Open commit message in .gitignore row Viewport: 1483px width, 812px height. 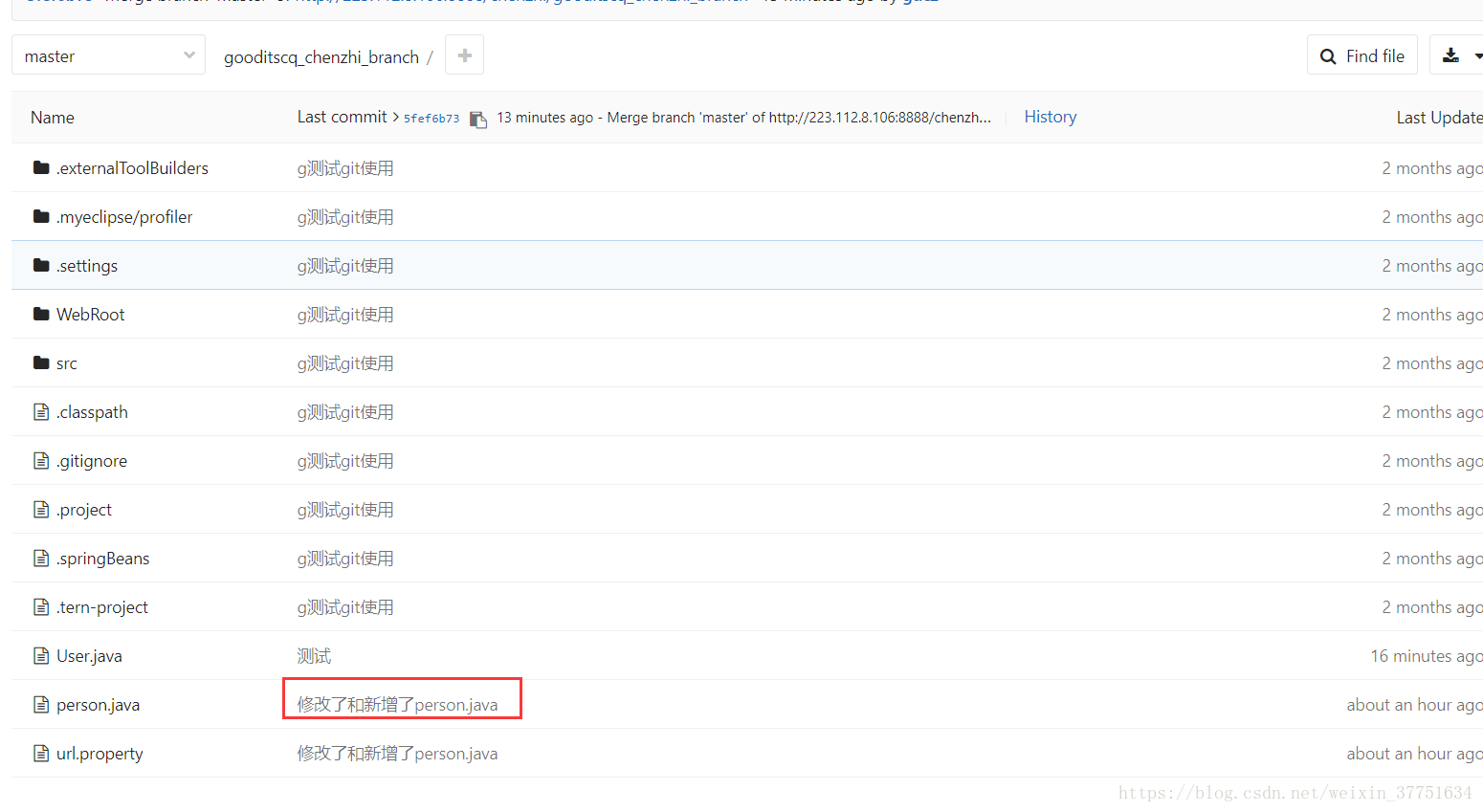pos(345,461)
